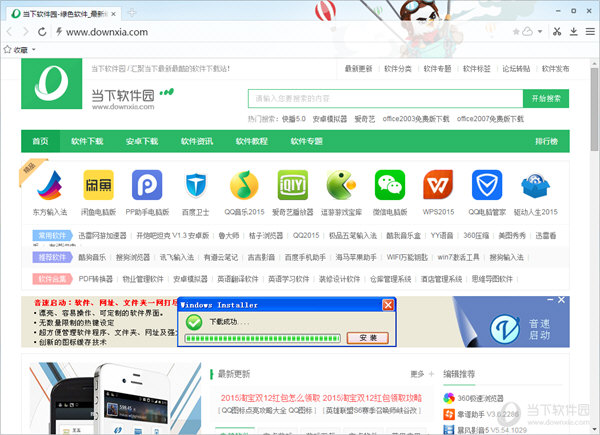Open PDF转换器 link
This screenshot has width=600, height=435.
click(x=96, y=279)
